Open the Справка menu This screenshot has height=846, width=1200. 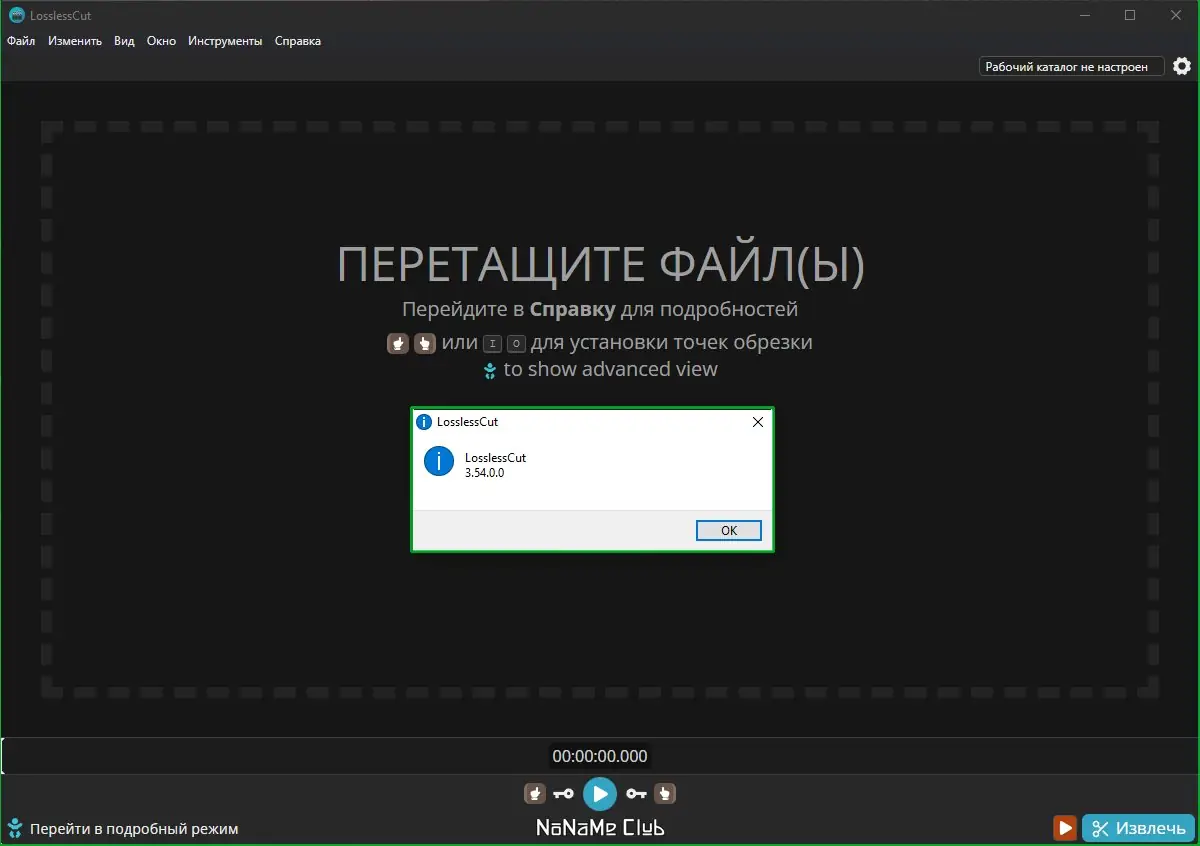[x=297, y=41]
